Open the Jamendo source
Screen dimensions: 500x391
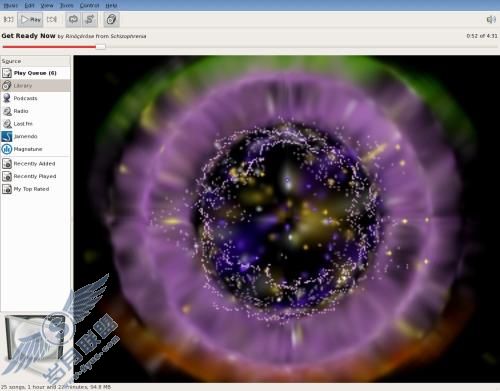[x=36, y=136]
